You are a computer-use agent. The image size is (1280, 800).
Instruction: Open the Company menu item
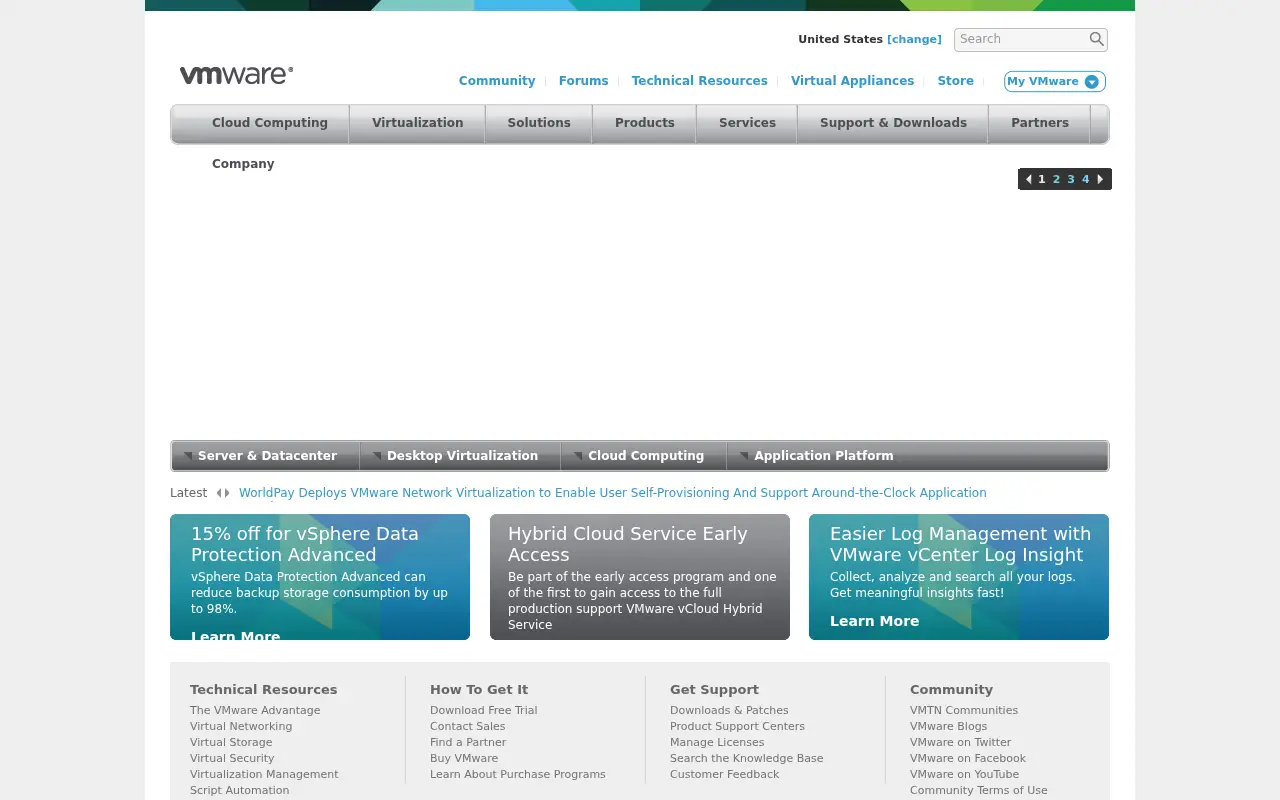coord(243,164)
